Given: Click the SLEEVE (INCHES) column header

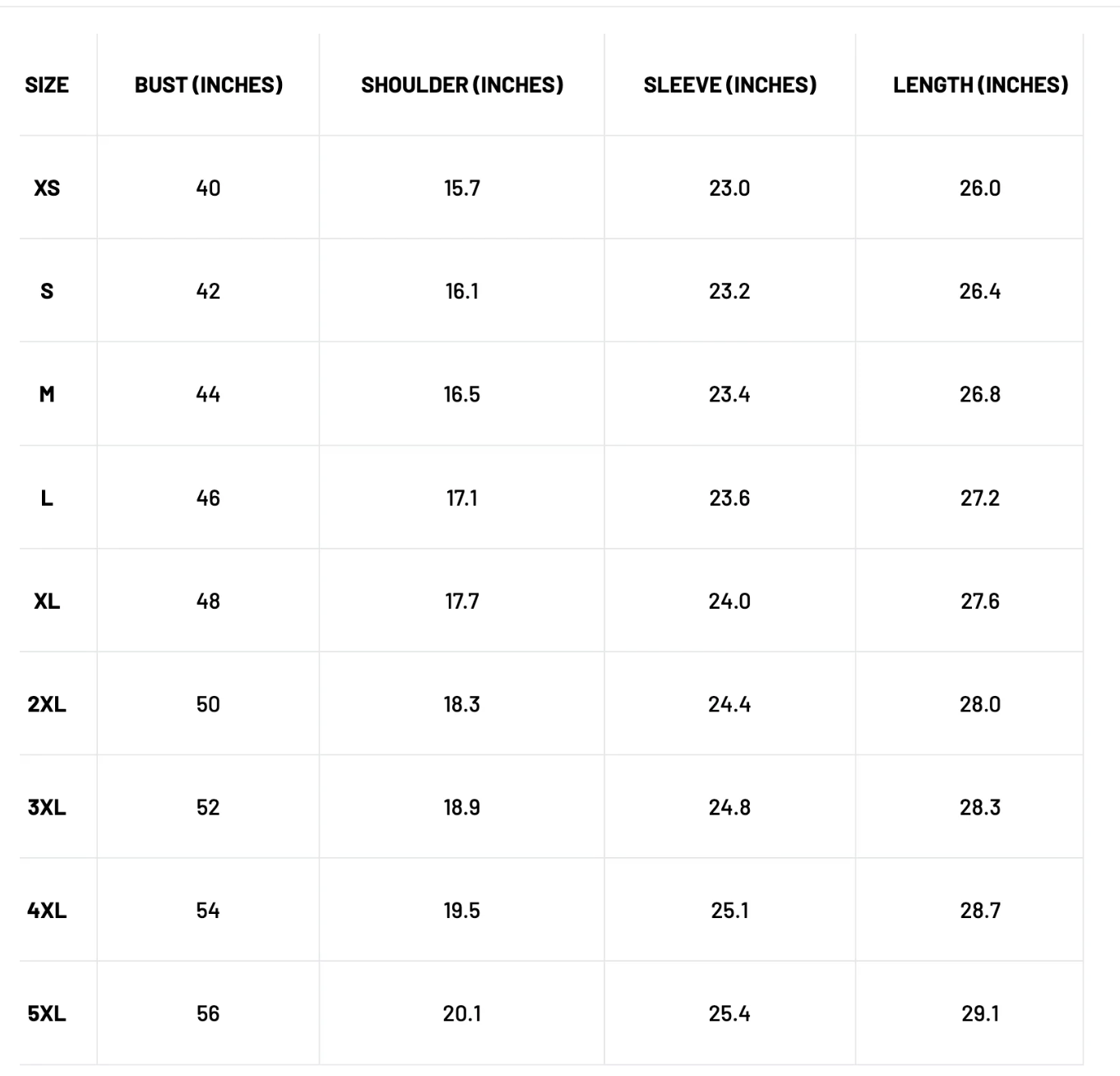Looking at the screenshot, I should pos(729,85).
